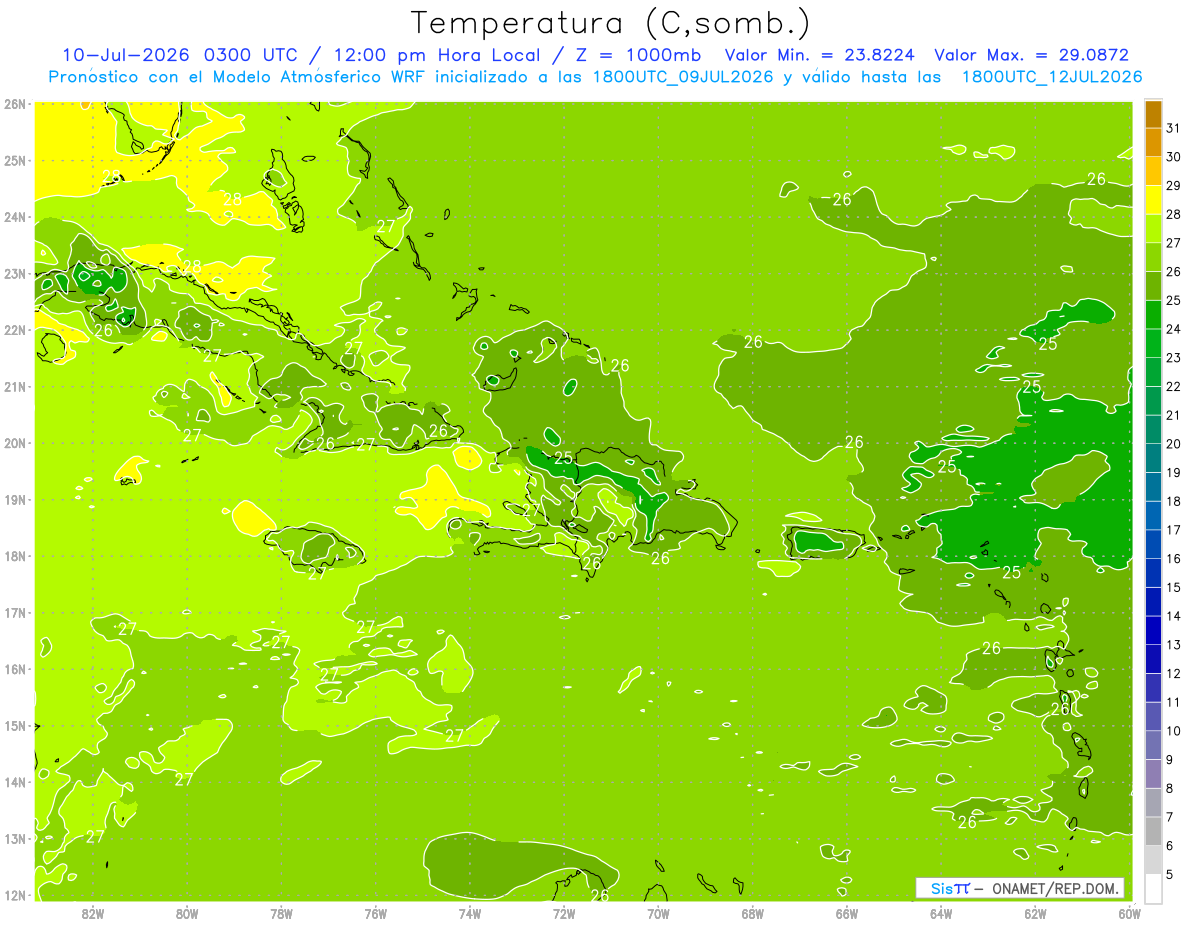Click the '18' color bar label
Image resolution: width=1200 pixels, height=927 pixels.
coord(1174,502)
